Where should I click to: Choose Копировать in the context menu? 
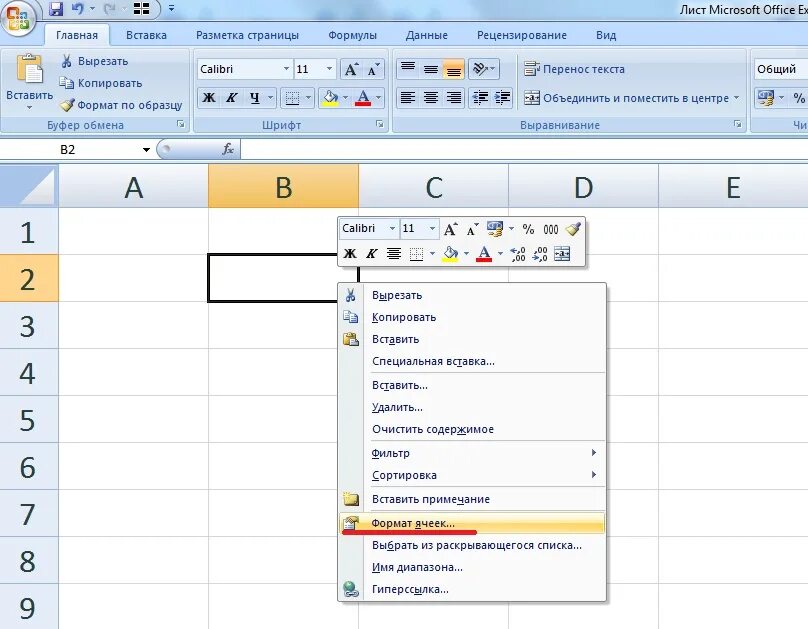[x=472, y=317]
